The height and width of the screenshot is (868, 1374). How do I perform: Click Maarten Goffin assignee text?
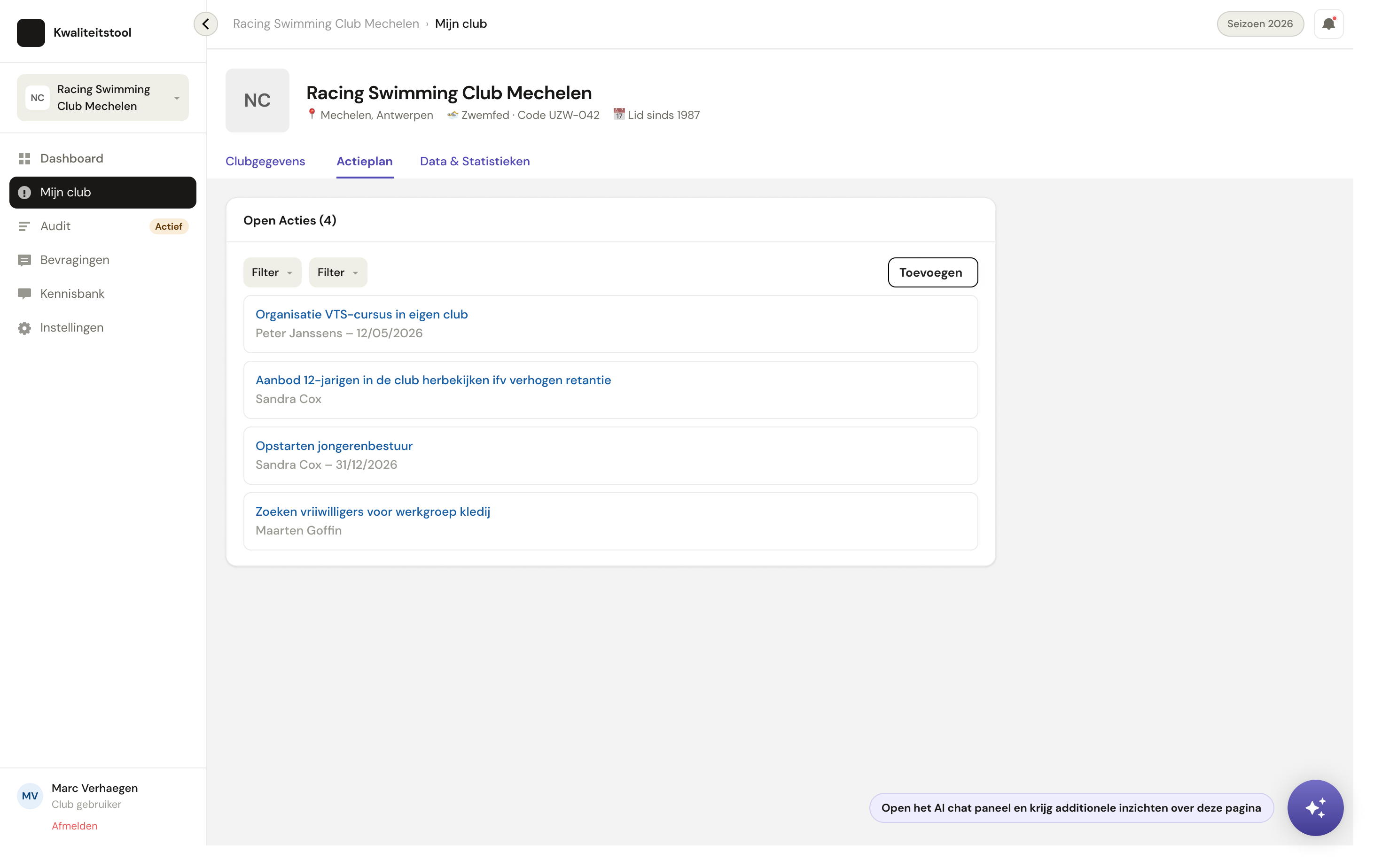(298, 531)
